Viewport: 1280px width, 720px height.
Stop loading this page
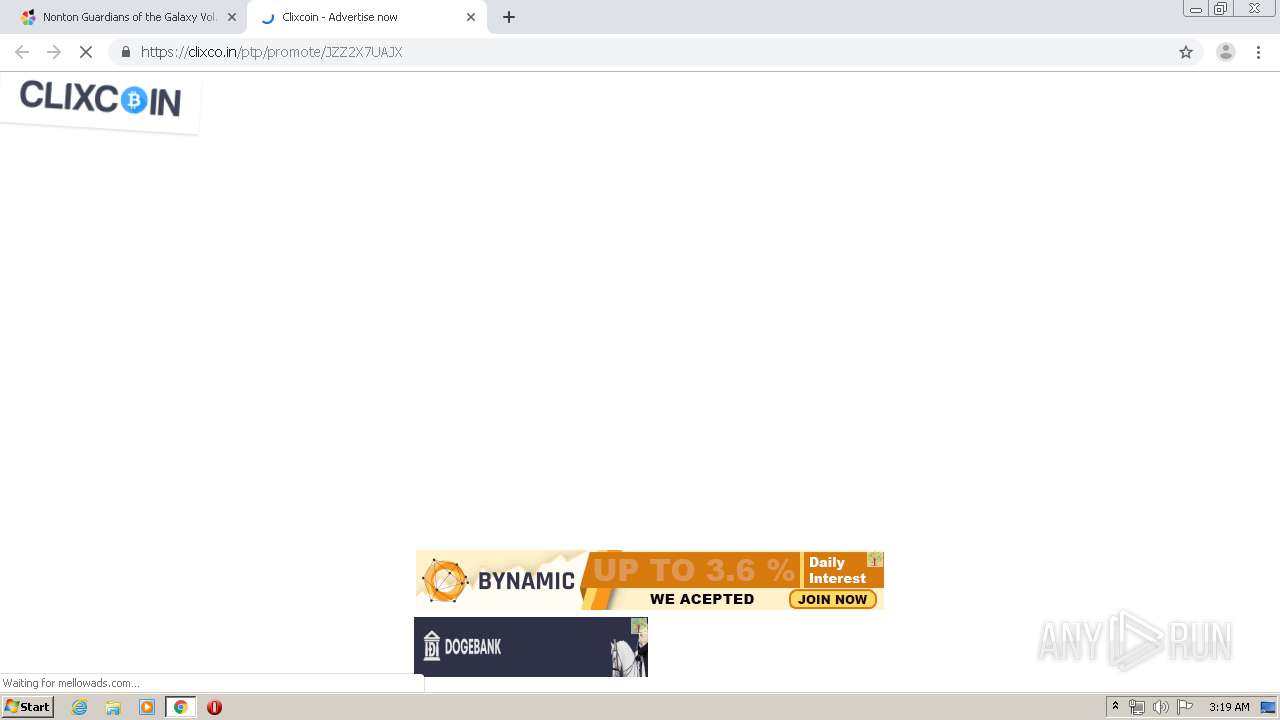coord(86,52)
